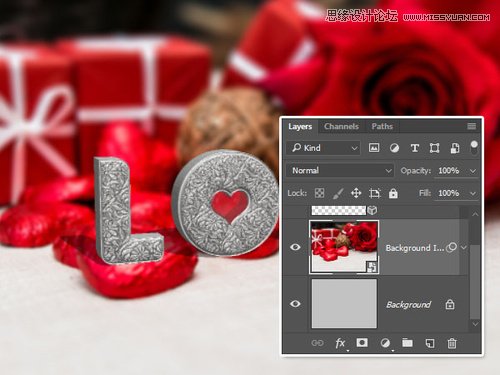500x375 pixels.
Task: Filter layers by adjustment layers icon
Action: (x=394, y=148)
